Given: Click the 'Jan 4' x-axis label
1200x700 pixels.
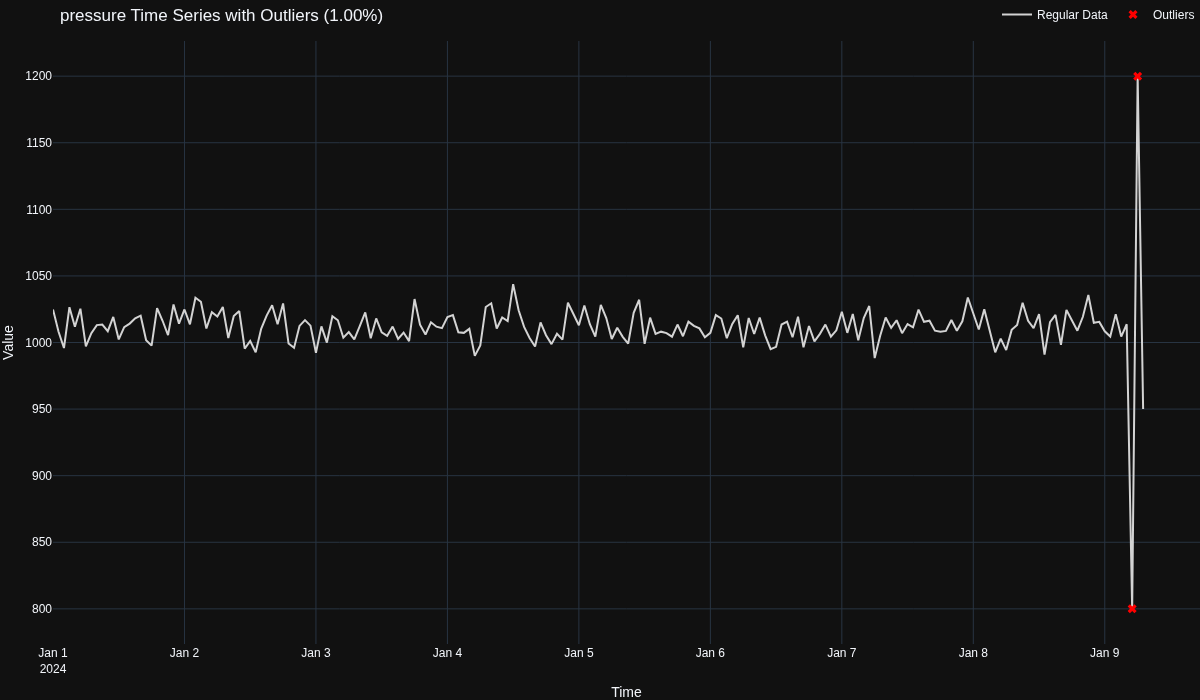Looking at the screenshot, I should [447, 653].
